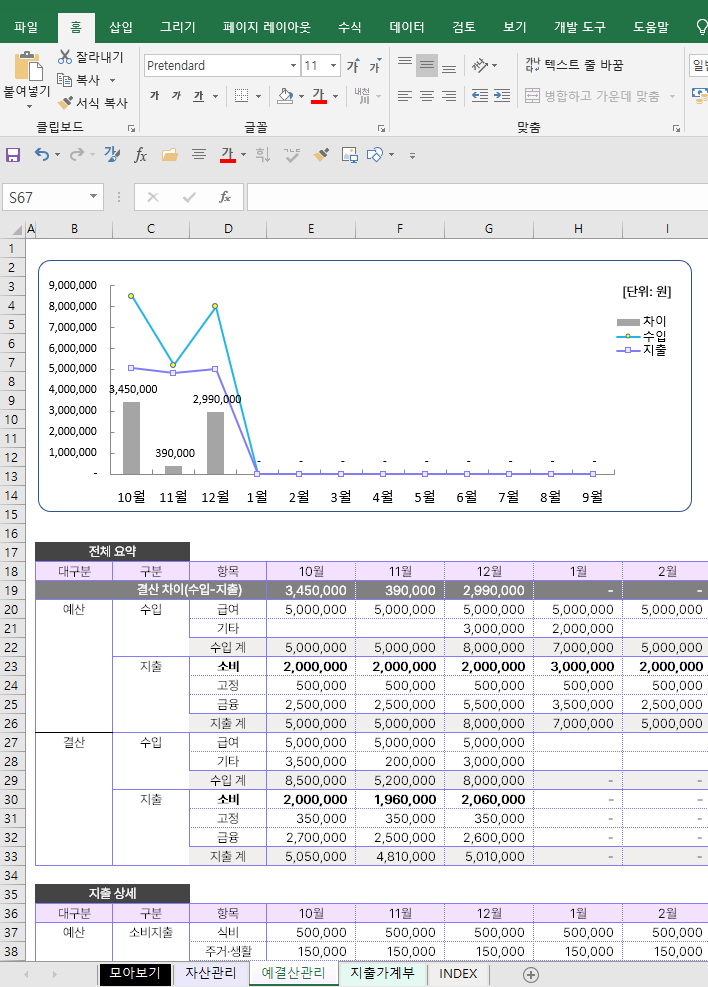Open the 파일 menu tab

(26, 27)
